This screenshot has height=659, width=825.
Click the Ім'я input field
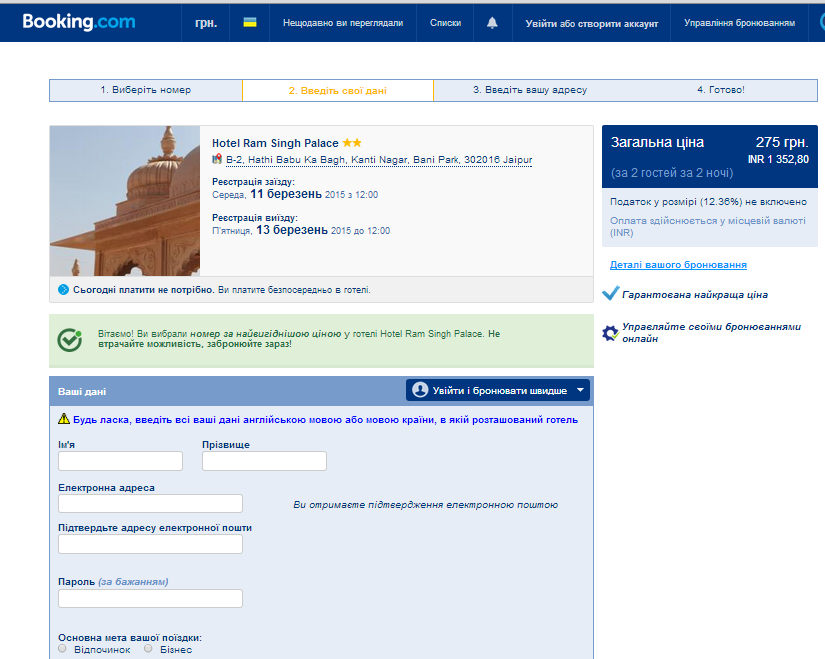[120, 461]
